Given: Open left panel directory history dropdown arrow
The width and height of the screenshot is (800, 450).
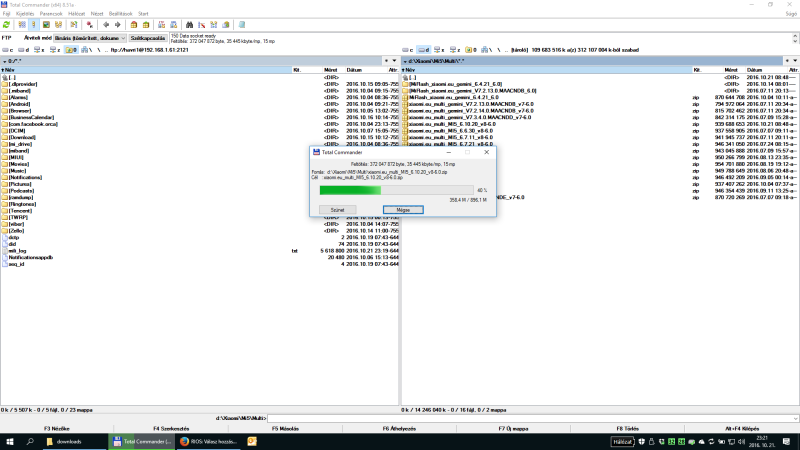Looking at the screenshot, I should [x=394, y=61].
